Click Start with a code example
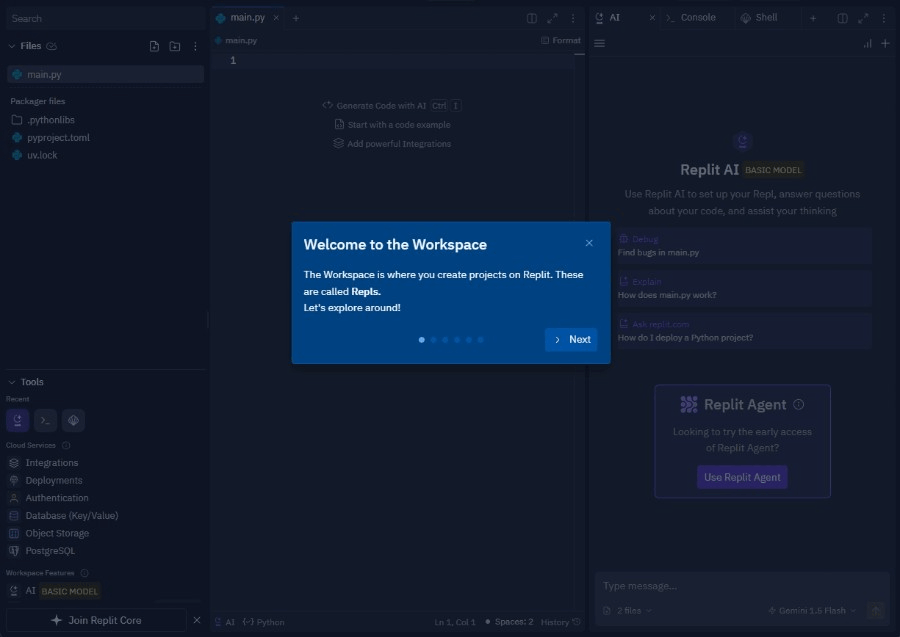The image size is (900, 637). pyautogui.click(x=393, y=125)
